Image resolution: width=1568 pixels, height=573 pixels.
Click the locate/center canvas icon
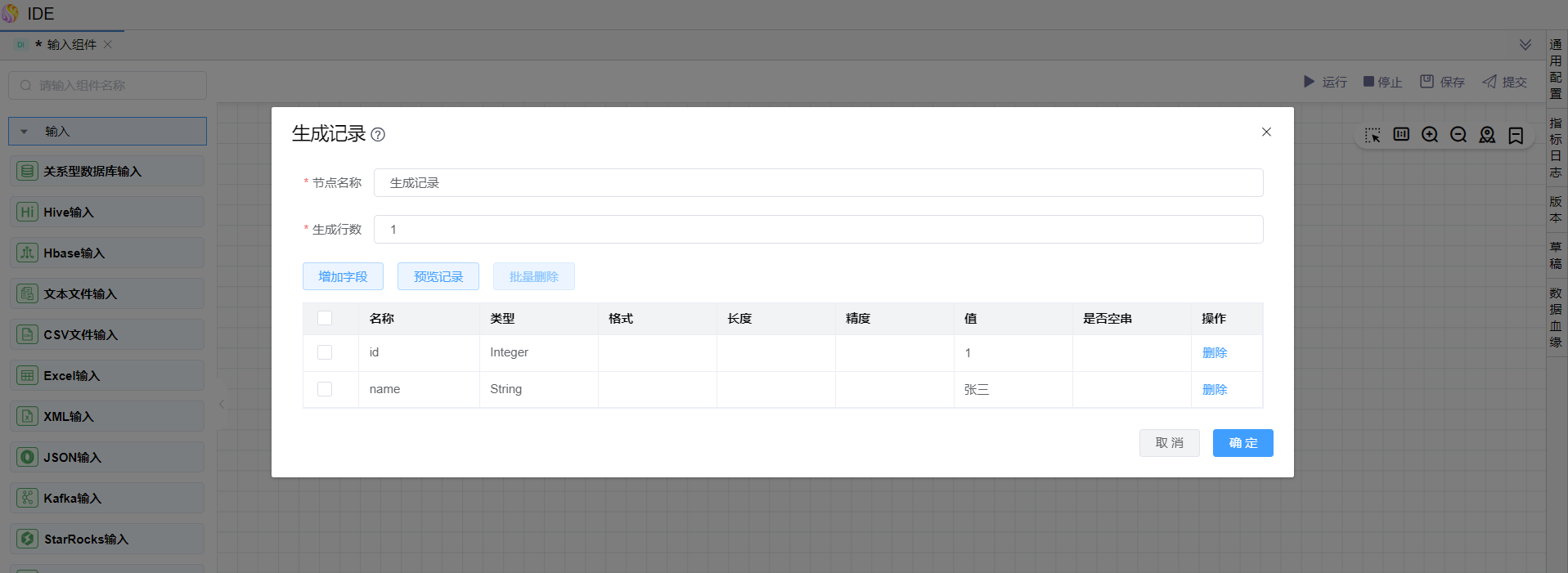coord(1487,135)
